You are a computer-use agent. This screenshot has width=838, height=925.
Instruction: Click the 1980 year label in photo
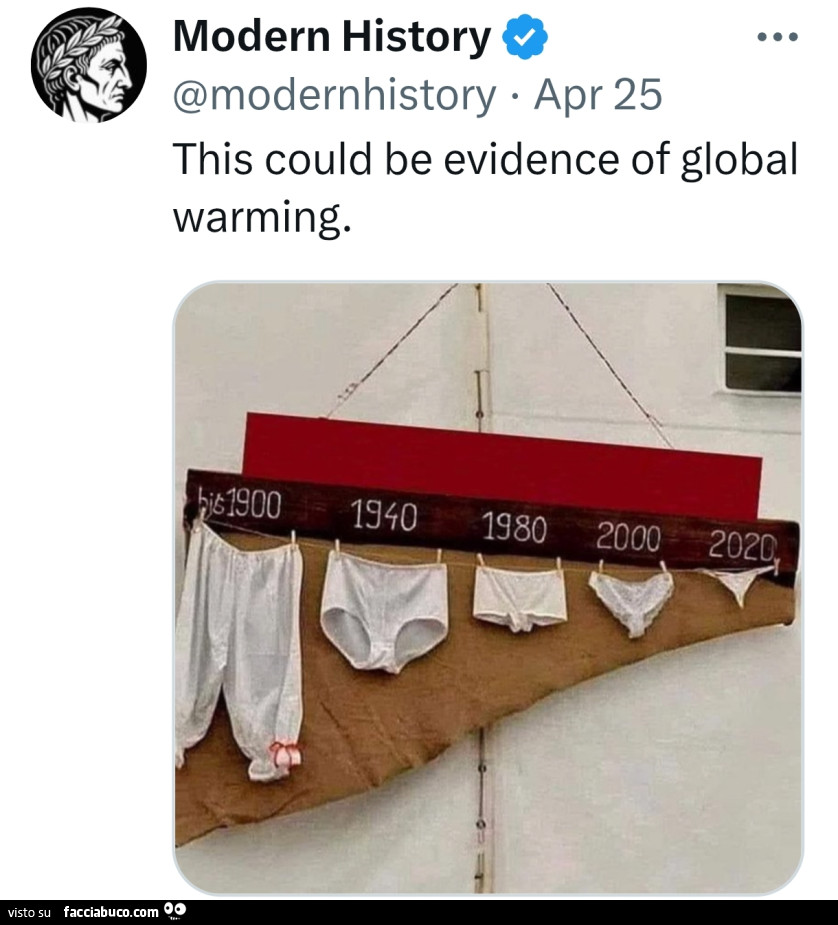pyautogui.click(x=514, y=528)
